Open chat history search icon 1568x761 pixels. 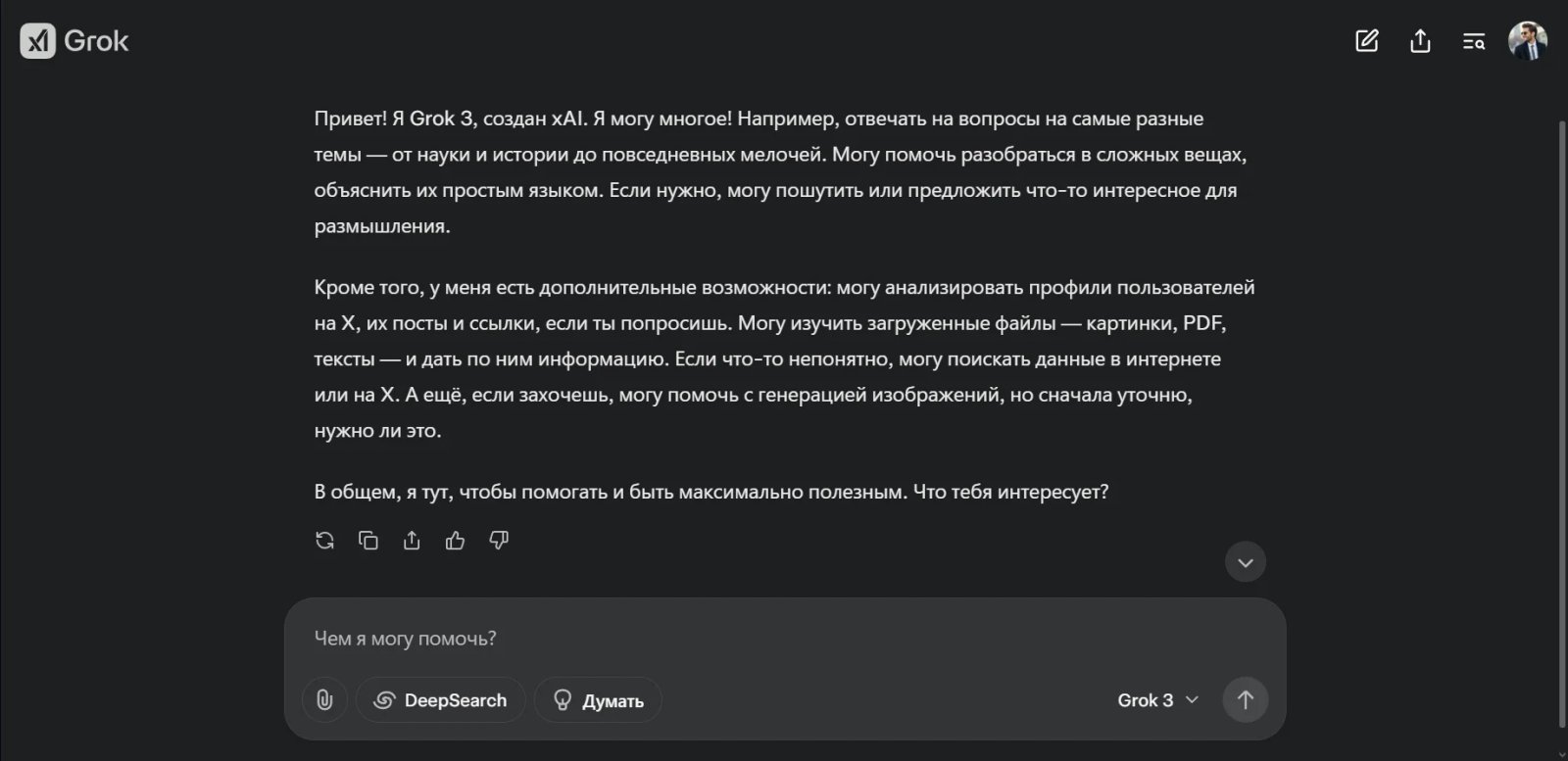click(1474, 41)
